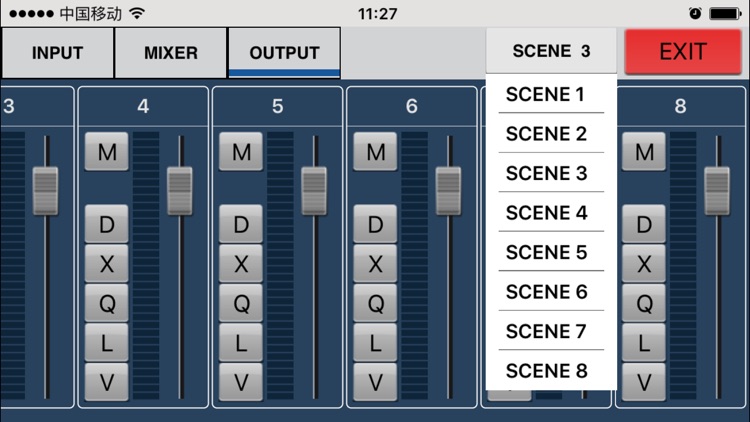Image resolution: width=750 pixels, height=422 pixels.
Task: Click the channel 5 fader knob
Action: (314, 190)
